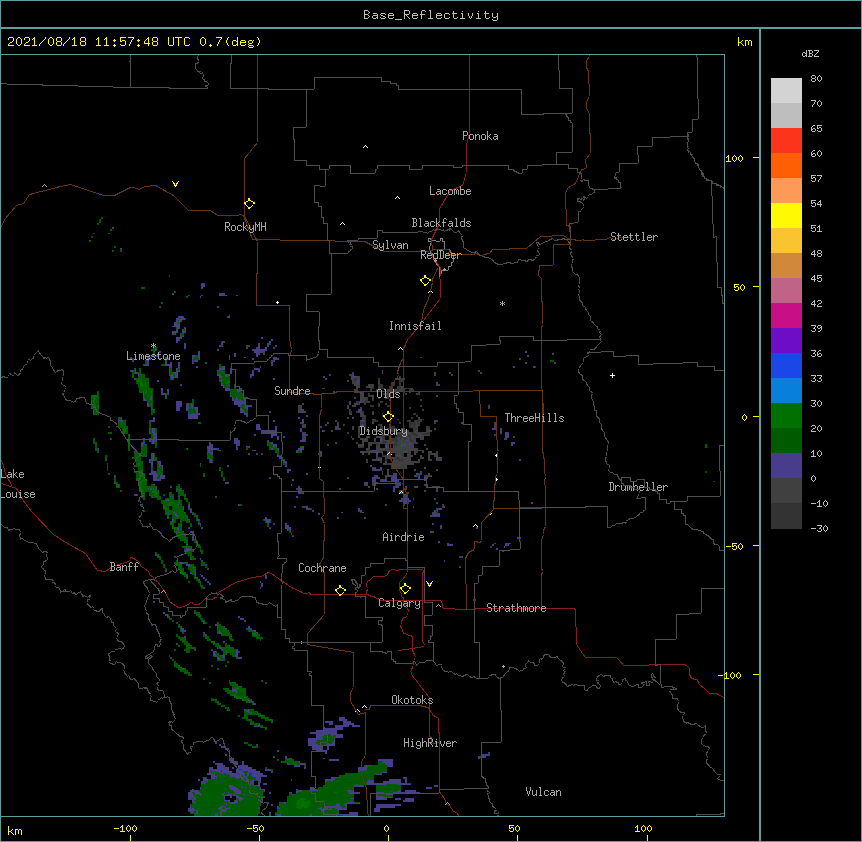862x842 pixels.
Task: Click the yellow diamond marker above Calgary label
Action: pos(405,589)
